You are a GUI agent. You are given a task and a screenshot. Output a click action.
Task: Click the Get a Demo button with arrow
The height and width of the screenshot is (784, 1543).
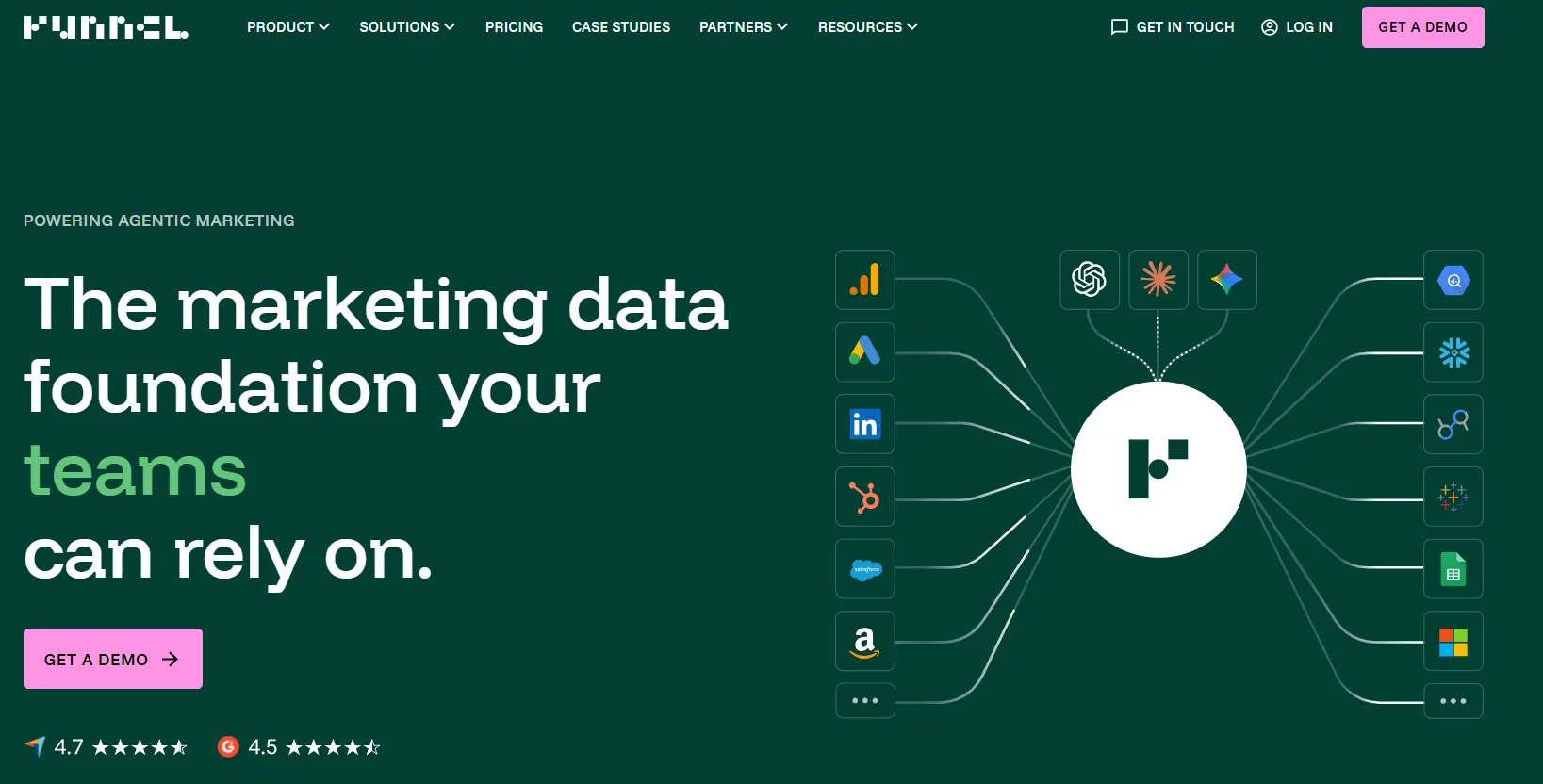[113, 659]
